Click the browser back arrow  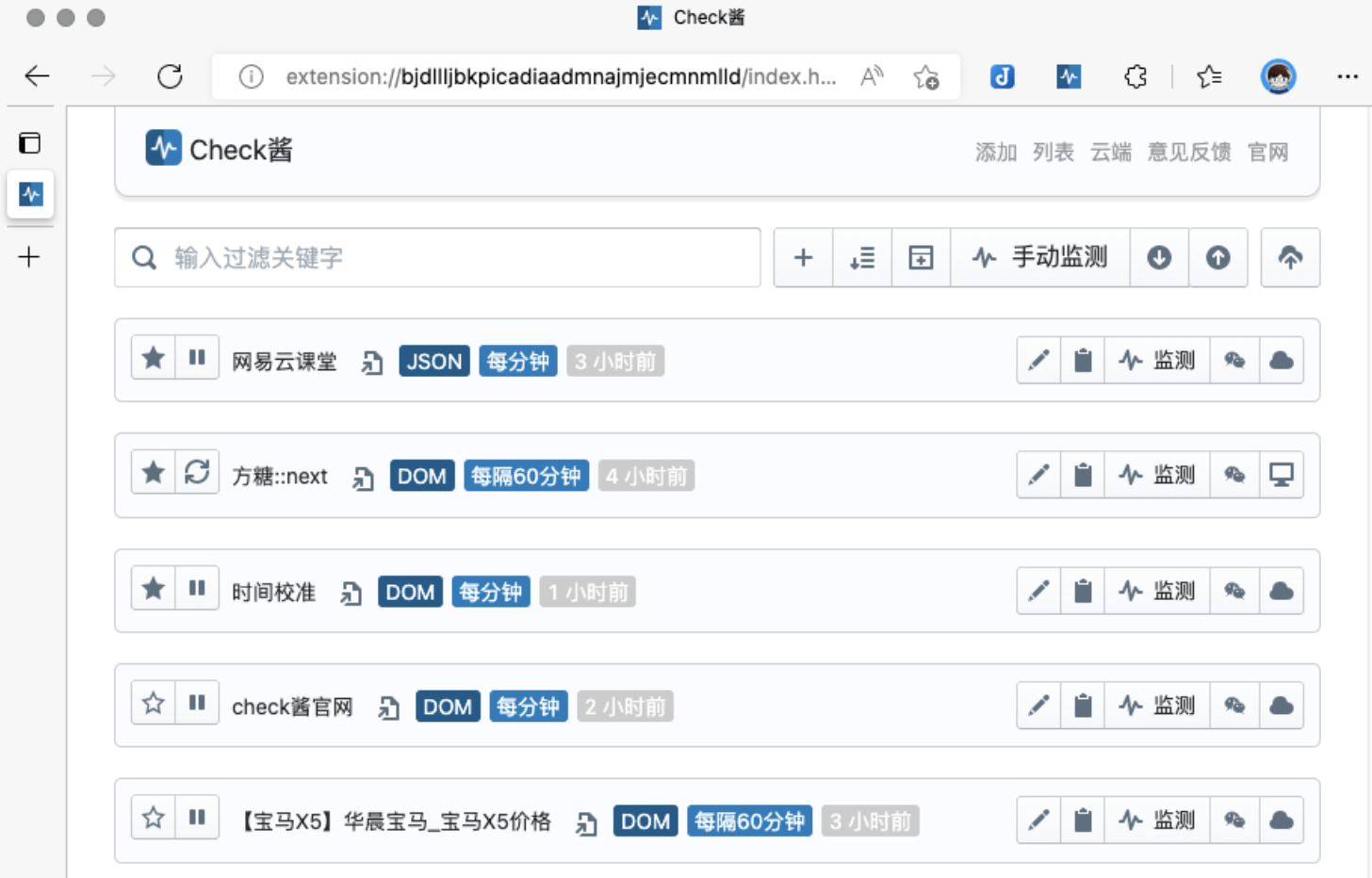pos(37,76)
